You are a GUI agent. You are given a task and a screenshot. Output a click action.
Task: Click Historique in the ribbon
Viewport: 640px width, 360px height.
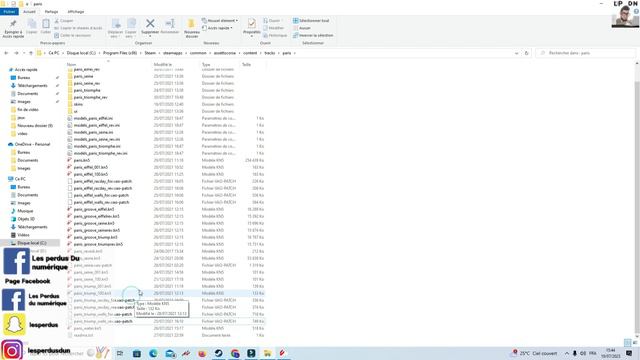point(275,36)
